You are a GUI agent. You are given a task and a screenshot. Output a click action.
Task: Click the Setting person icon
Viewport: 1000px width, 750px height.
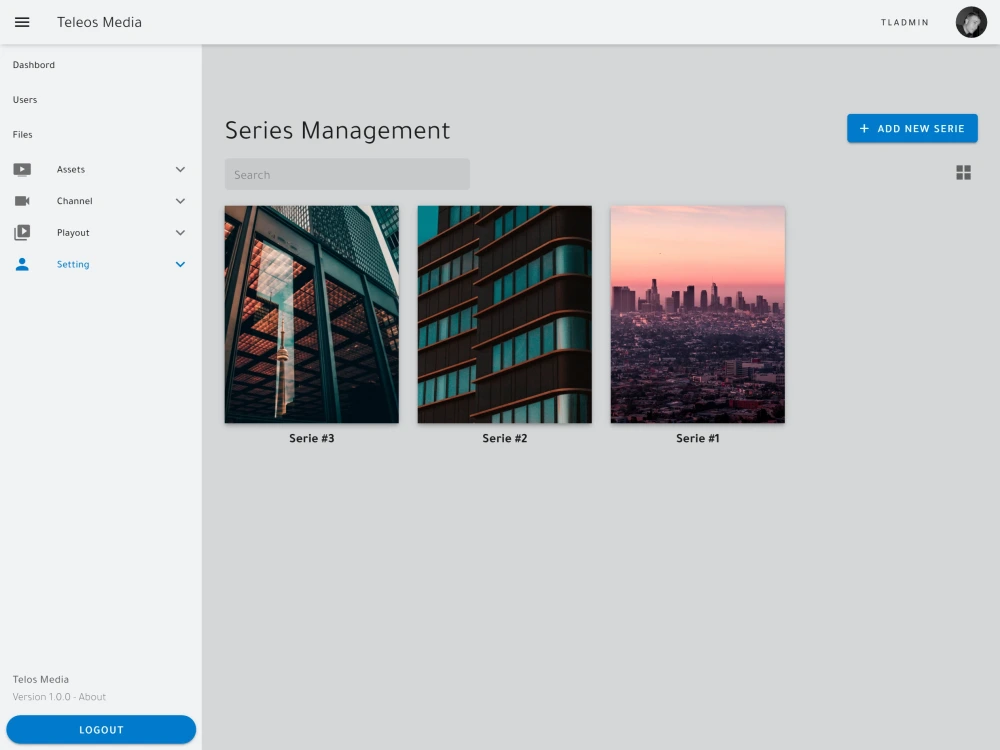pyautogui.click(x=22, y=264)
